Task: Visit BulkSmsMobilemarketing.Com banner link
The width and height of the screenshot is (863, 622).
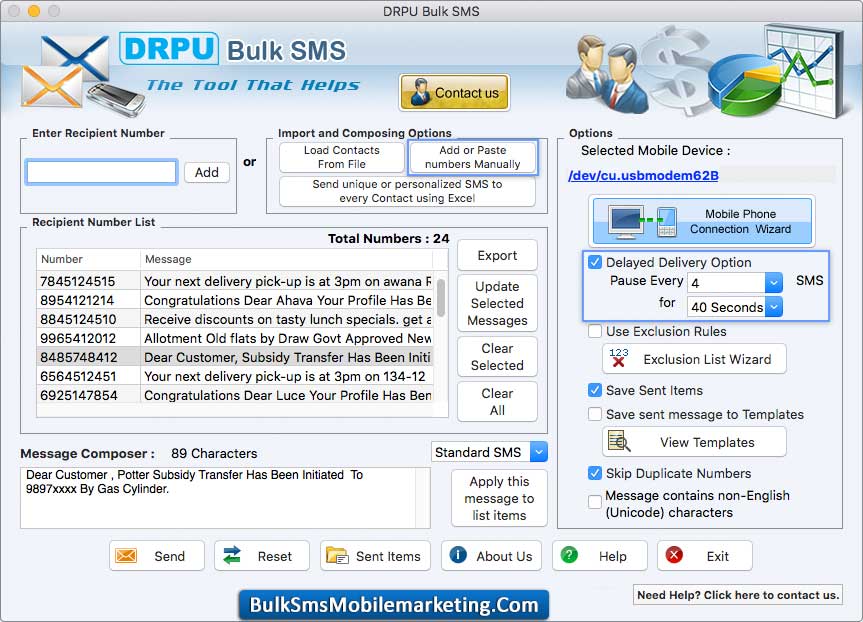Action: (x=394, y=604)
